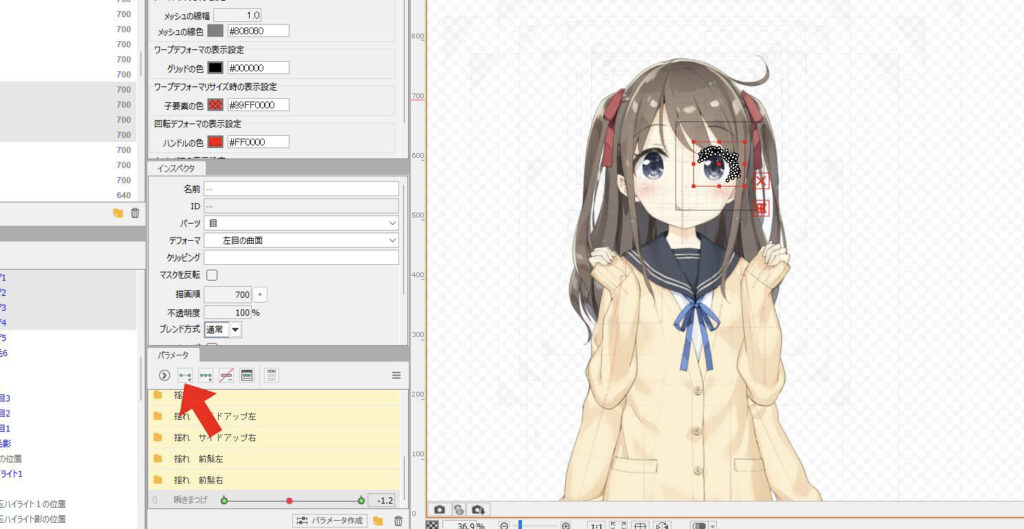Click the パラメータ作成 button
The image size is (1024, 529).
pos(330,521)
